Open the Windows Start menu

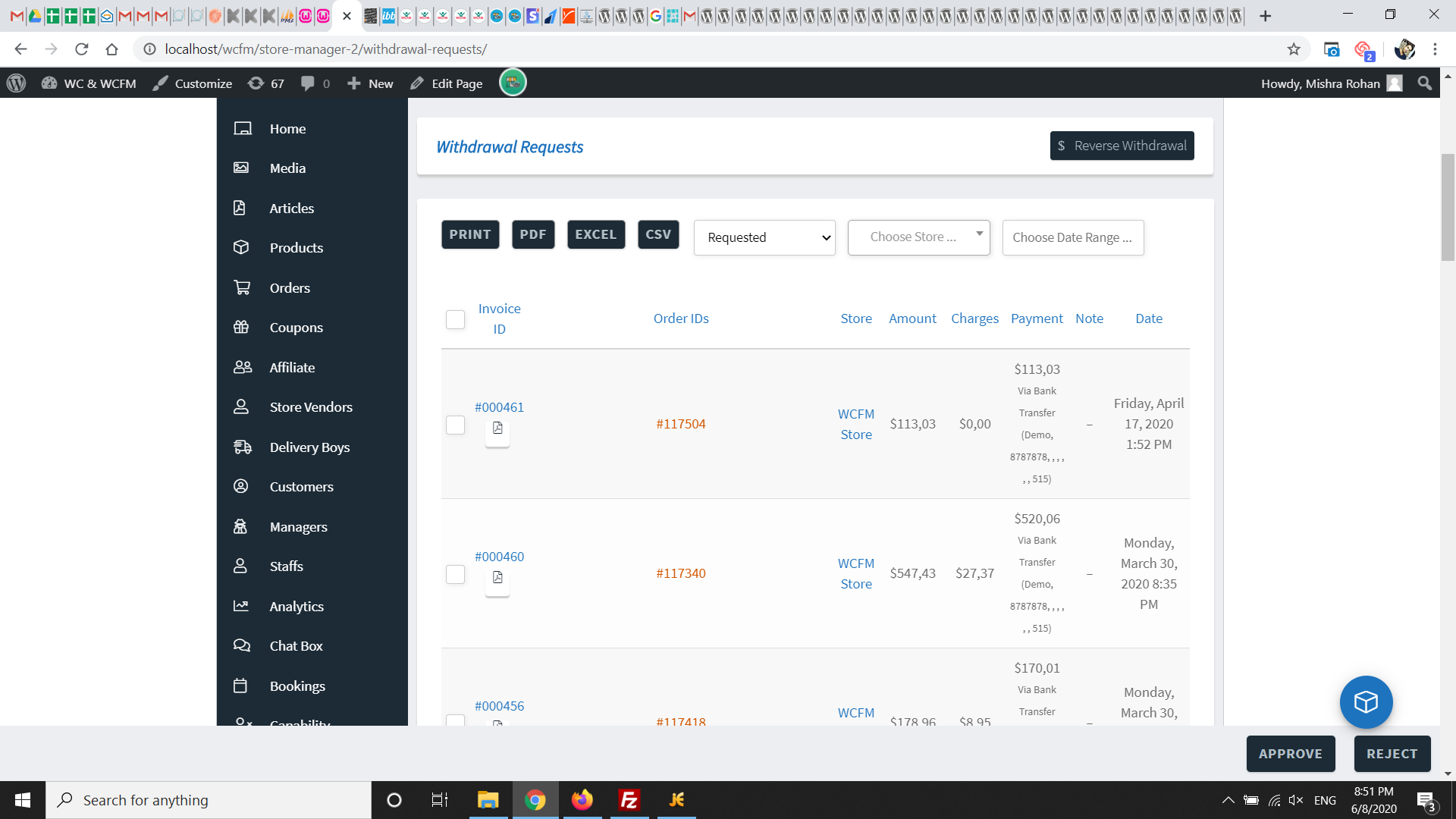[x=23, y=800]
